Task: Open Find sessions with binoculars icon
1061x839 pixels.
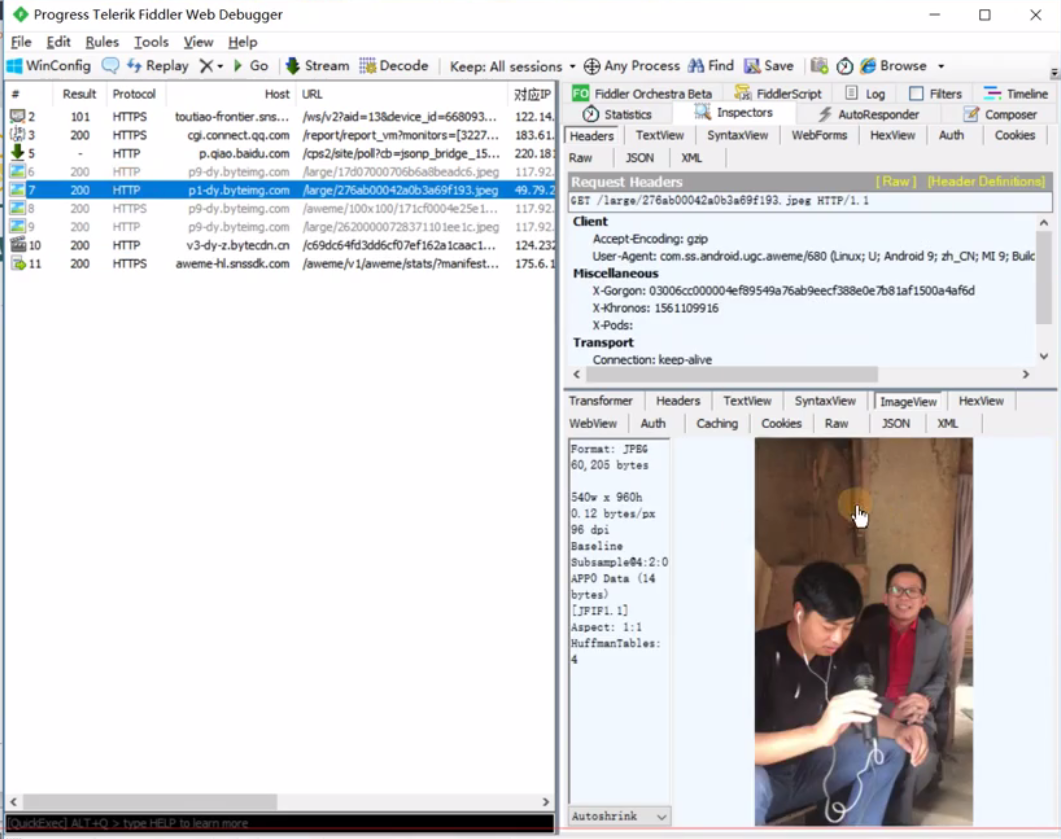Action: pyautogui.click(x=711, y=66)
